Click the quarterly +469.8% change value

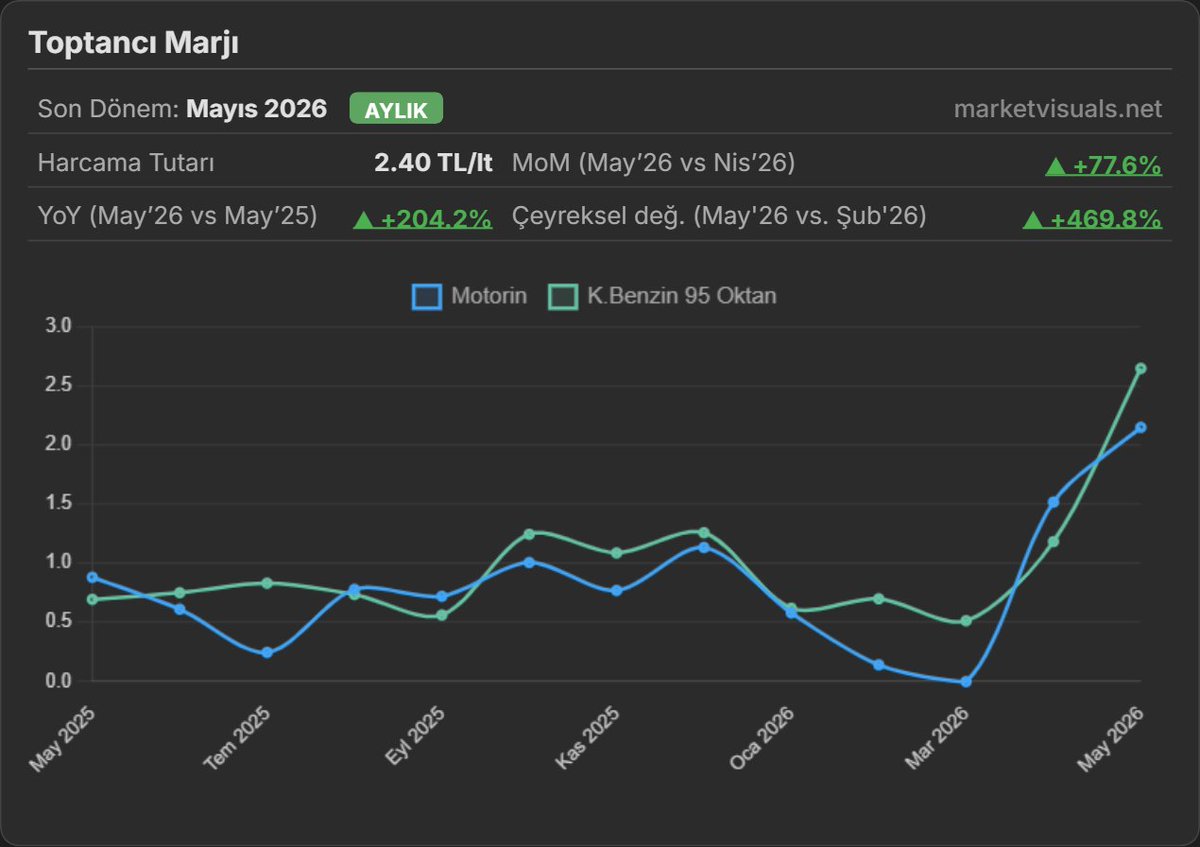[1092, 217]
